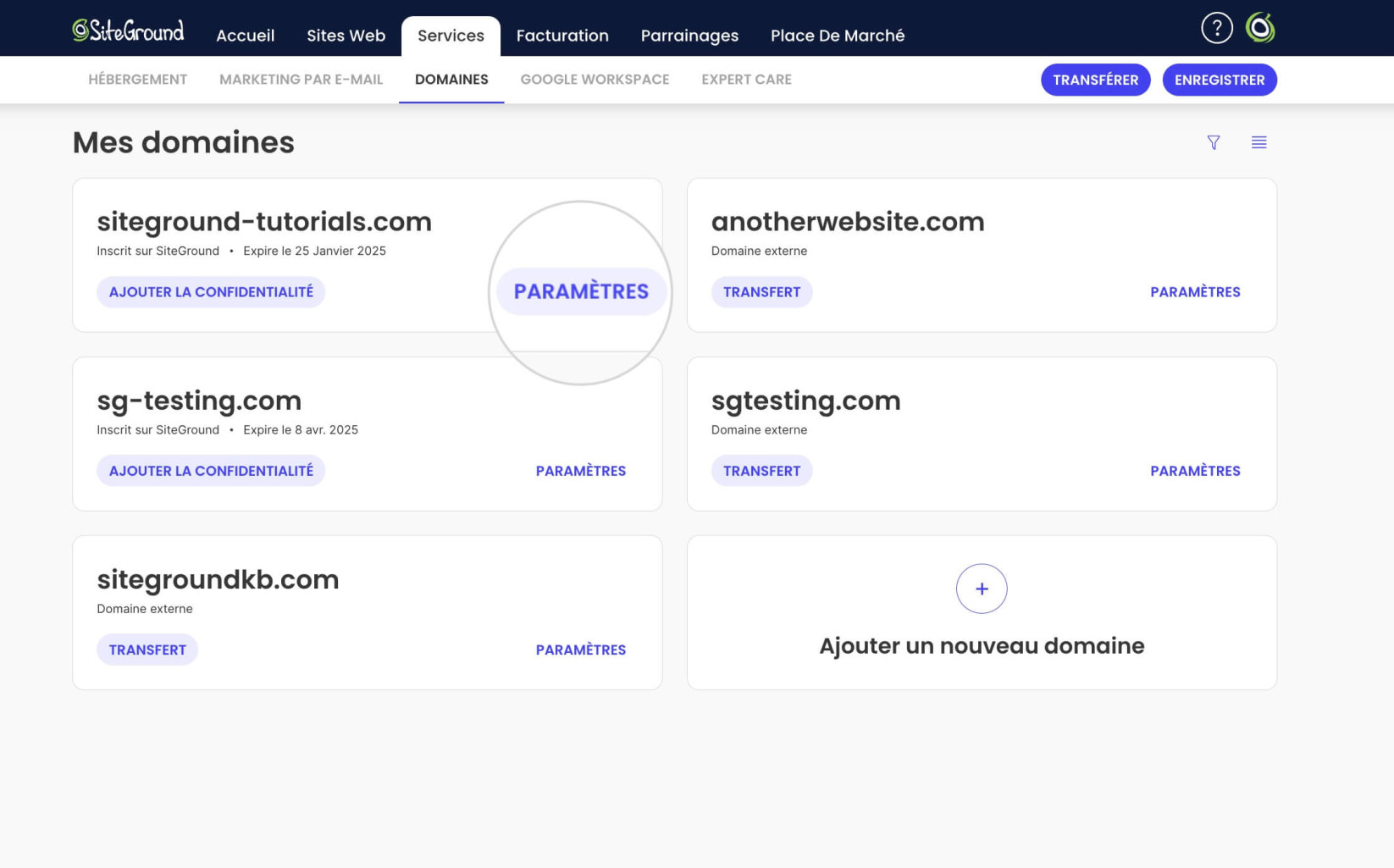Go to Accueil menu
The image size is (1394, 868).
[x=245, y=36]
